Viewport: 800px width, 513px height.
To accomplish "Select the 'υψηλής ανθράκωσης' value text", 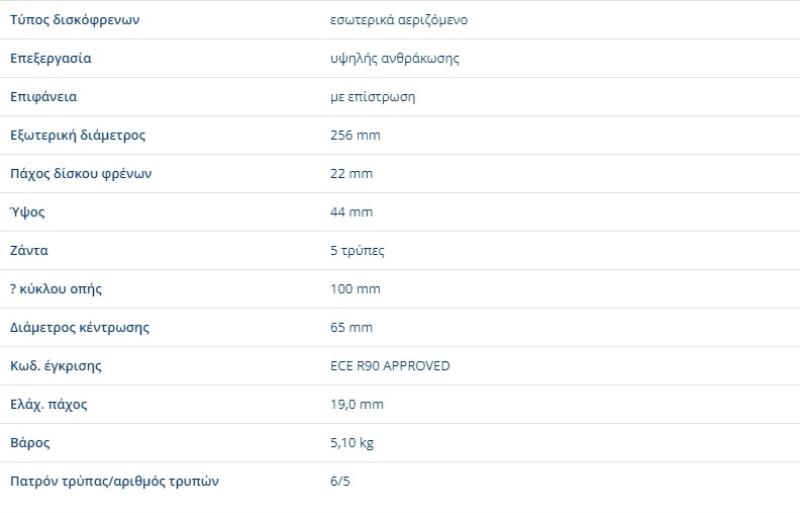I will 394,58.
